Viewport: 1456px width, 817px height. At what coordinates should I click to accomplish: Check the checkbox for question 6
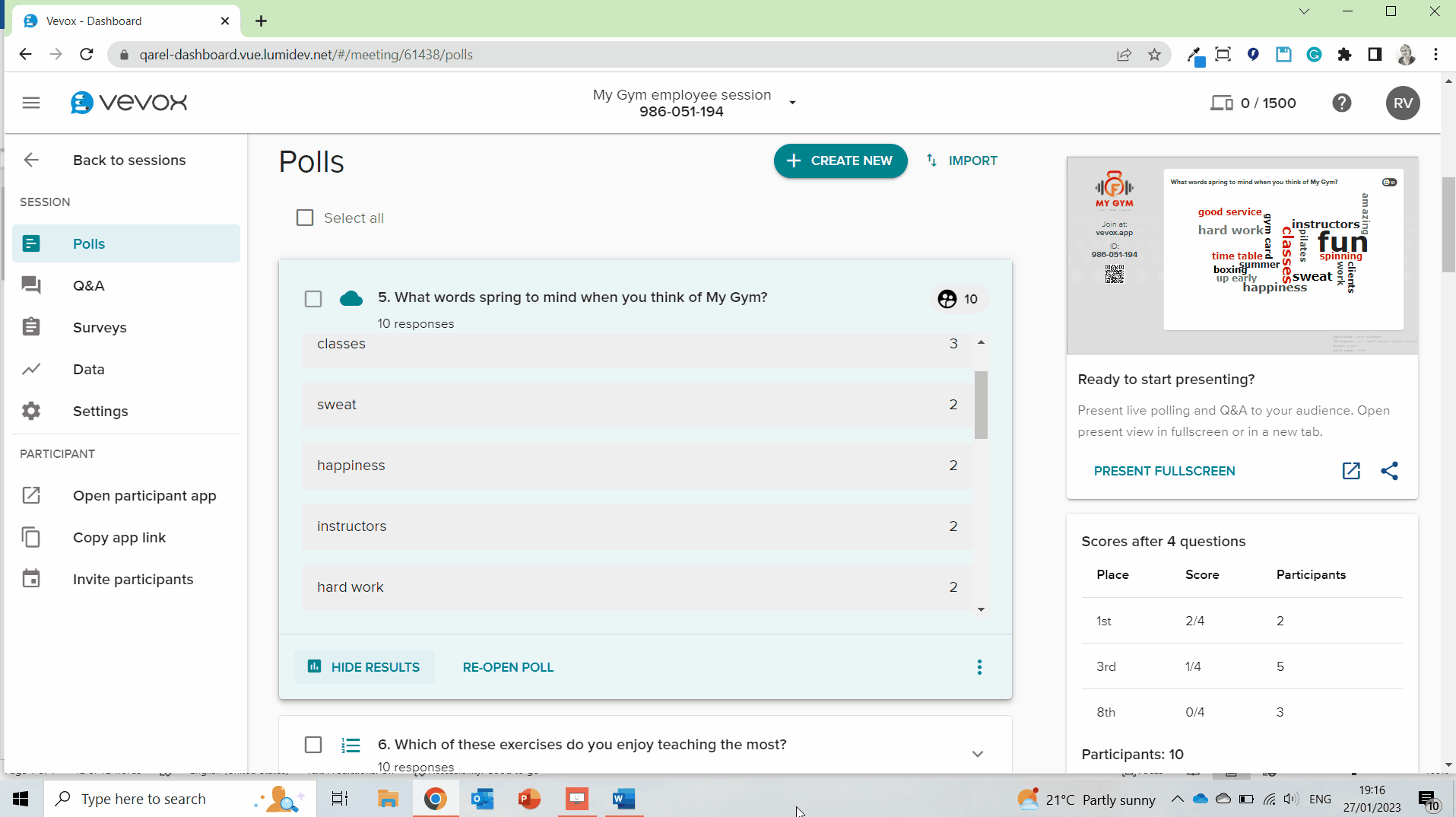(x=313, y=745)
